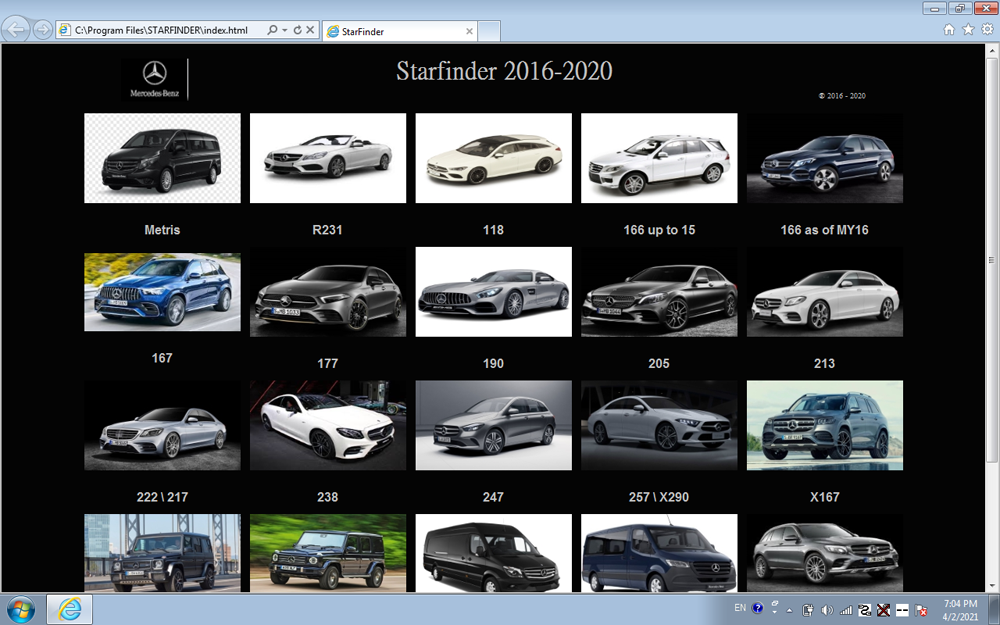Screen dimensions: 1000x625
Task: Open the G-Class on green background image
Action: (x=328, y=553)
